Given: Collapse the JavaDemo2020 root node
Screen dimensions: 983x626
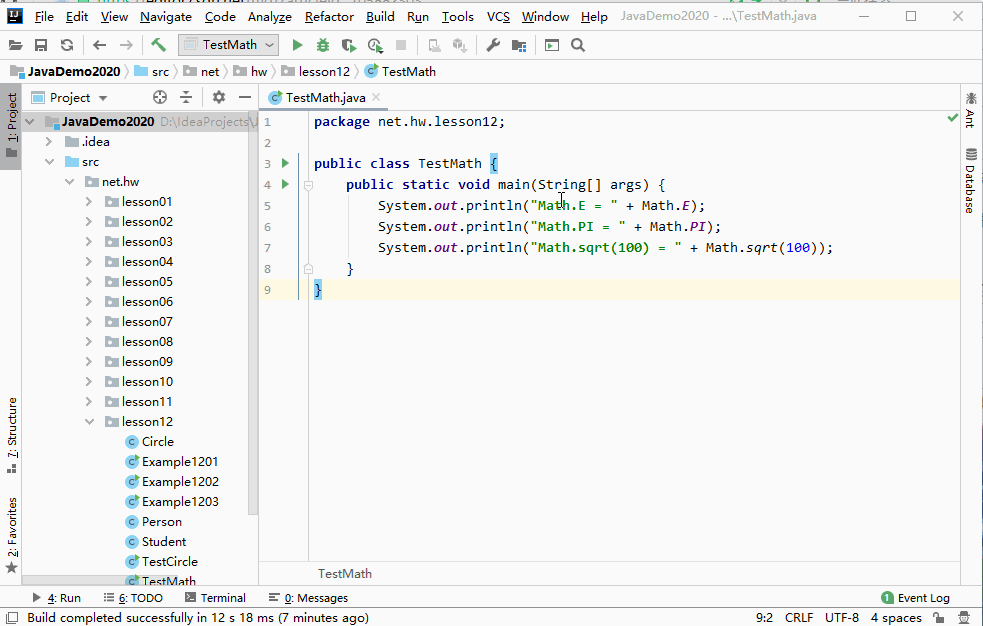Looking at the screenshot, I should (x=29, y=122).
